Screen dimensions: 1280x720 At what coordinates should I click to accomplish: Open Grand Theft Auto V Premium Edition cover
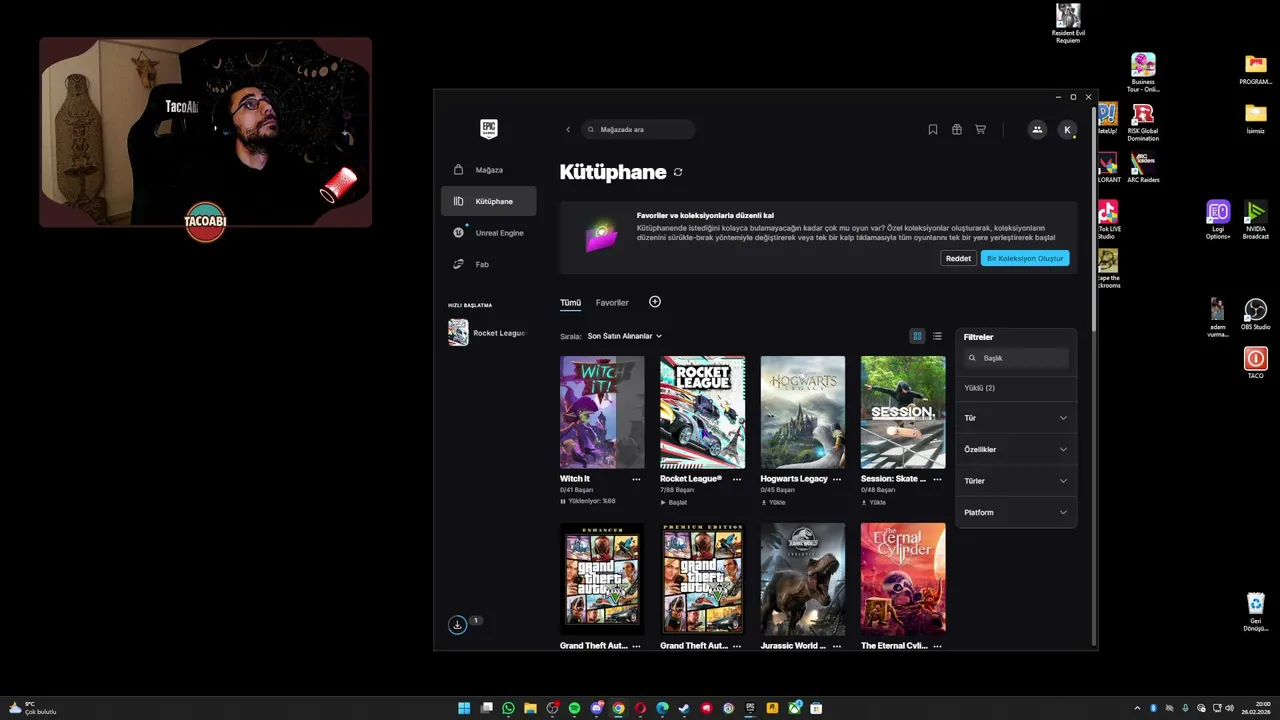point(702,579)
